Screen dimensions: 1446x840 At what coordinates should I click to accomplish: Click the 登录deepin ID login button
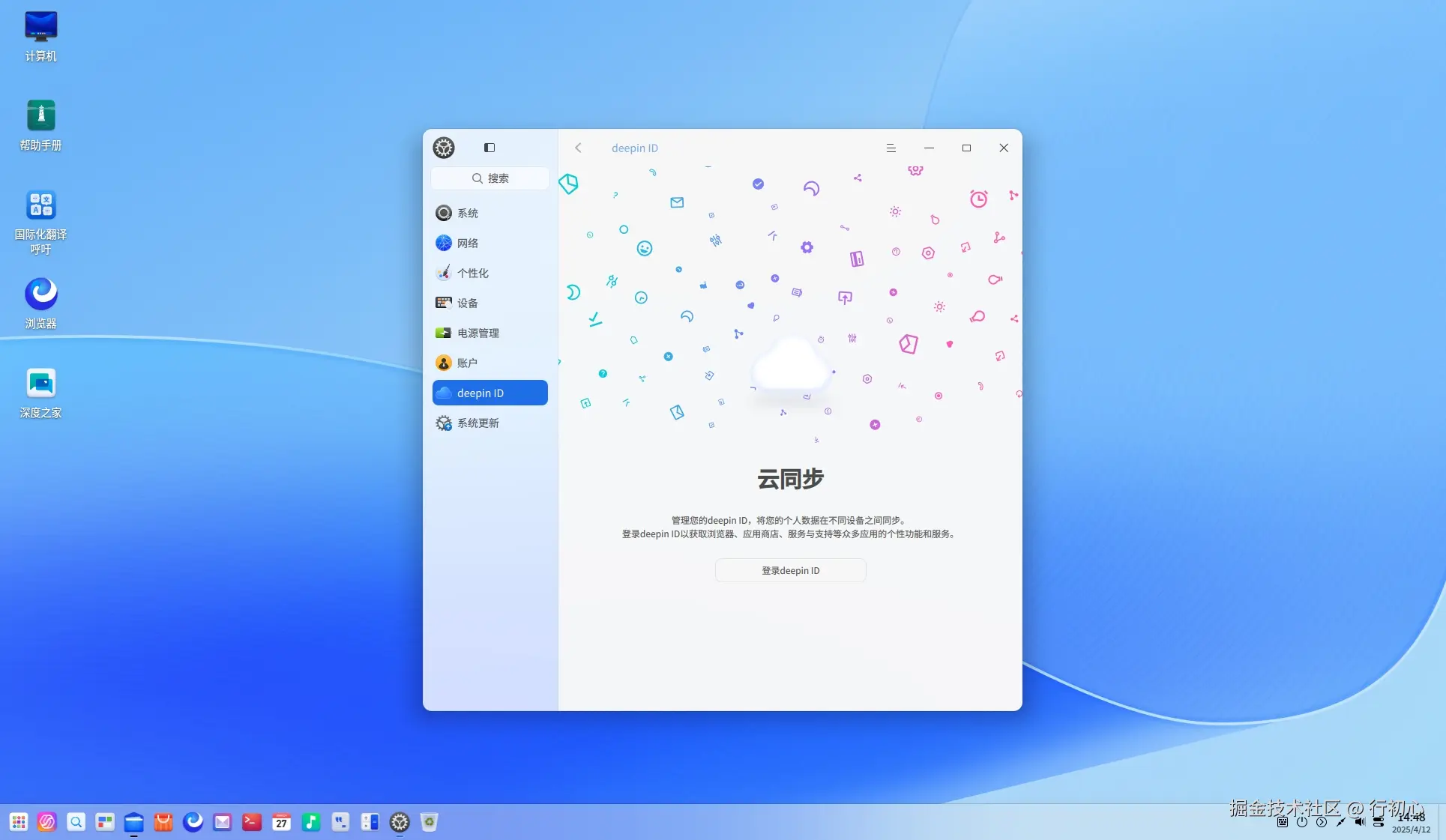pyautogui.click(x=790, y=571)
